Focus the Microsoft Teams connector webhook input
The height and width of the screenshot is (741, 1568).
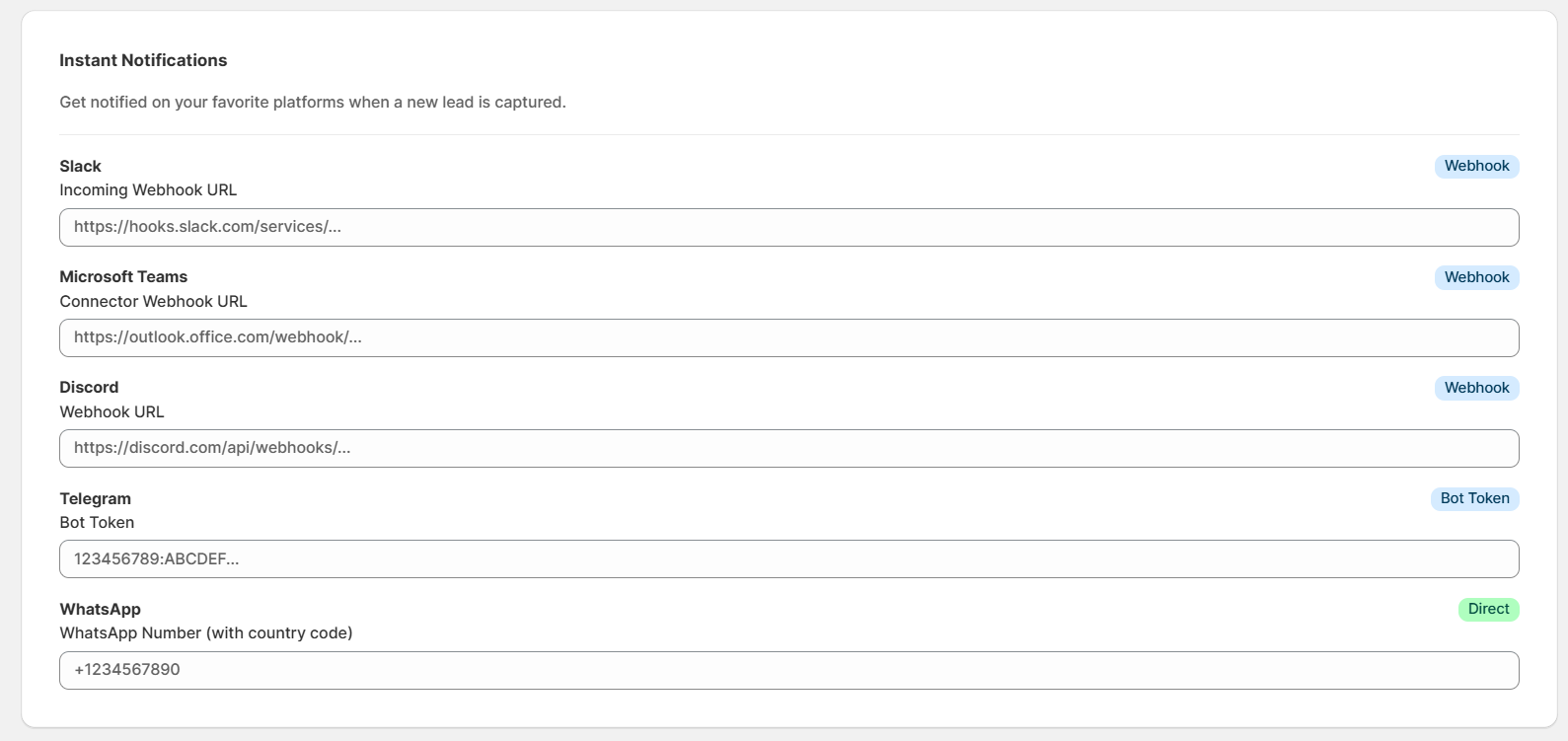coord(788,337)
